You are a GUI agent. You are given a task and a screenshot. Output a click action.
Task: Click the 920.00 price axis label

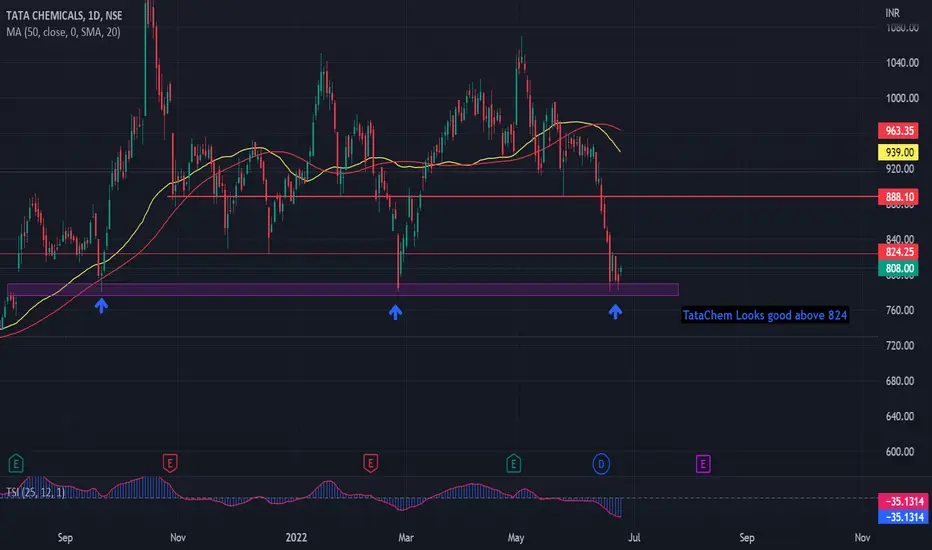[902, 169]
